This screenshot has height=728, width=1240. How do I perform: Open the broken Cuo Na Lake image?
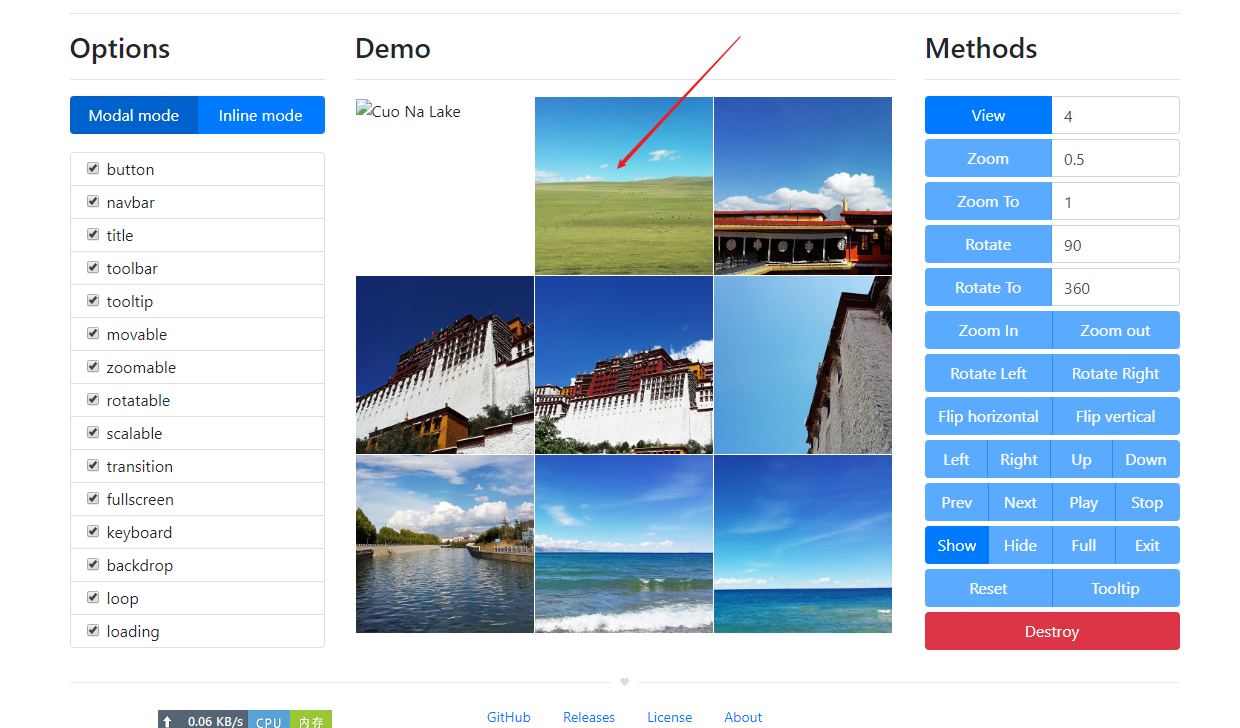(x=409, y=111)
